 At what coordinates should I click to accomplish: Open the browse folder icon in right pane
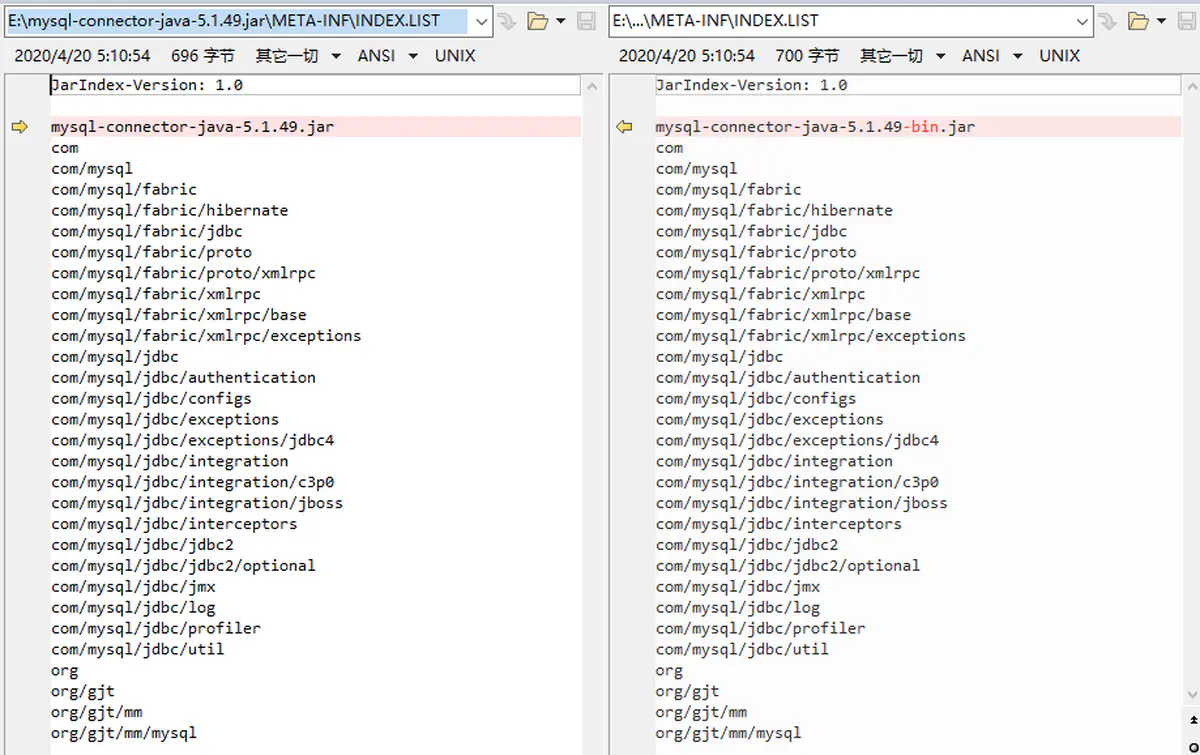pyautogui.click(x=1138, y=21)
